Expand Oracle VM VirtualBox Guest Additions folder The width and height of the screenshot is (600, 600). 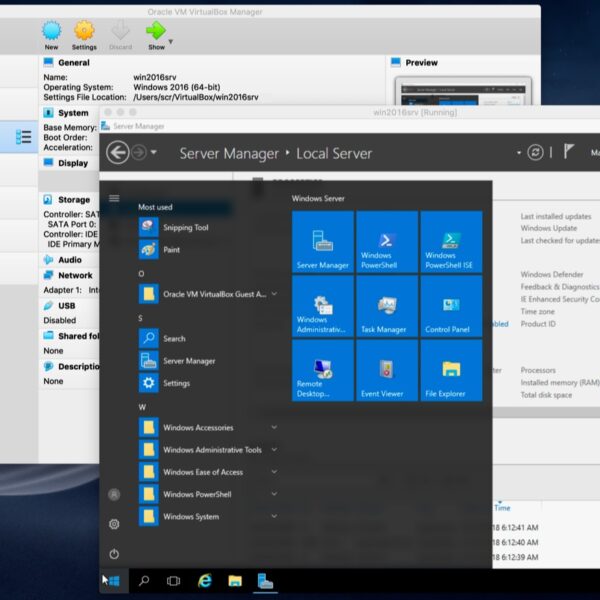209,294
